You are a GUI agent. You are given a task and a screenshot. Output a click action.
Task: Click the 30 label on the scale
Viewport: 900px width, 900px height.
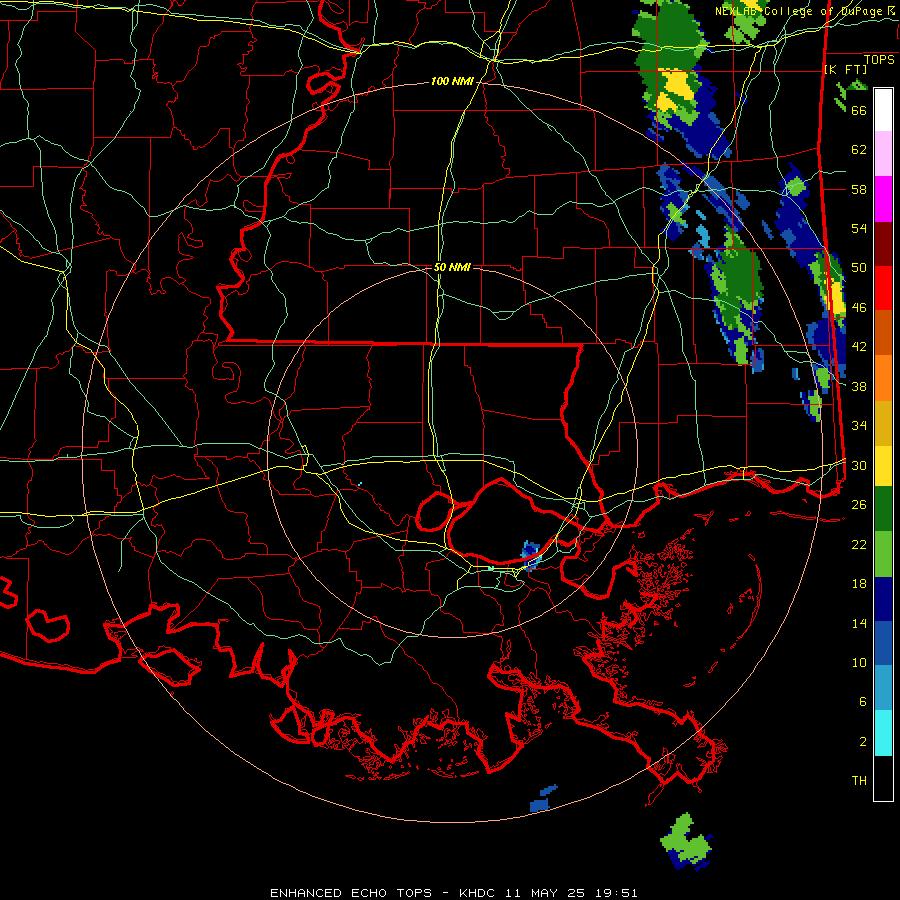pyautogui.click(x=859, y=465)
